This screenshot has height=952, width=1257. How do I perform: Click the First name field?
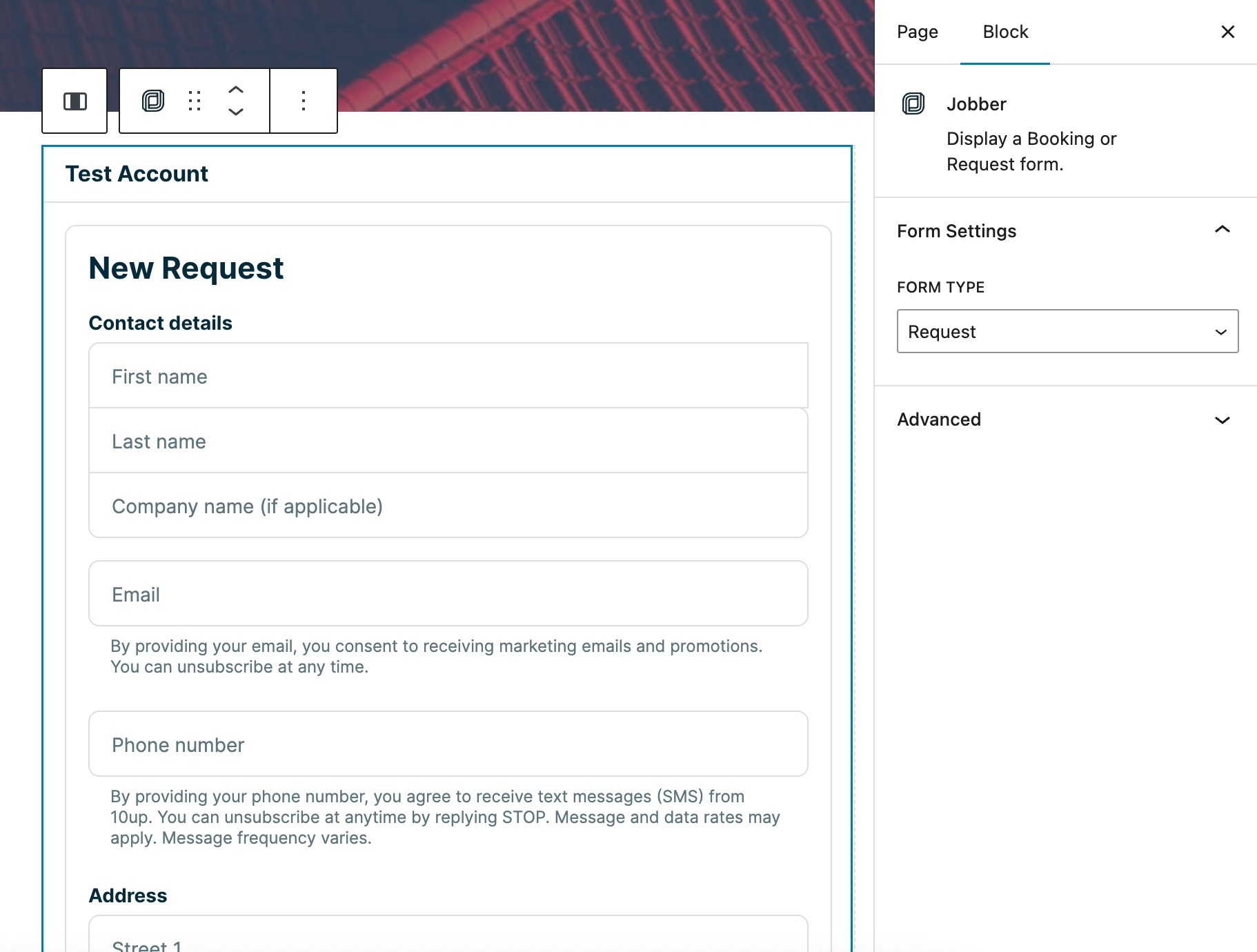coord(448,376)
